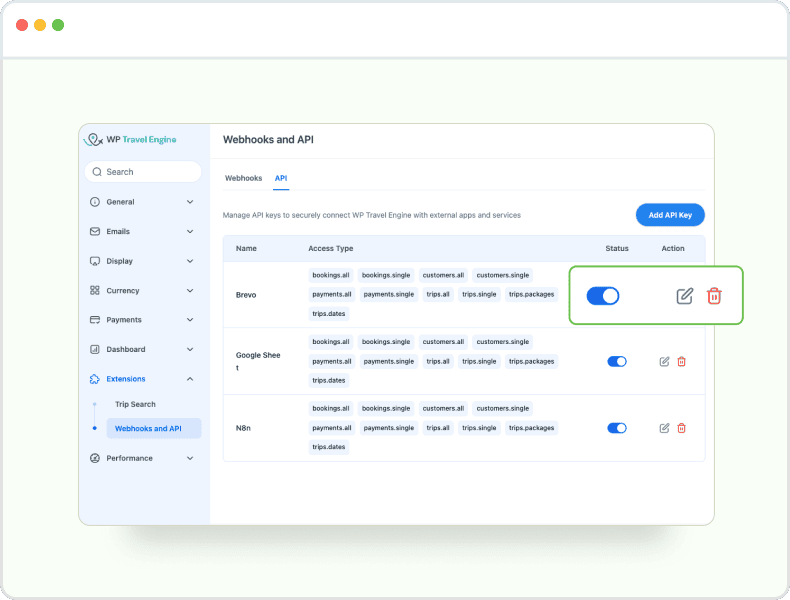The width and height of the screenshot is (790, 600).
Task: Expand the General menu chevron
Action: click(190, 202)
